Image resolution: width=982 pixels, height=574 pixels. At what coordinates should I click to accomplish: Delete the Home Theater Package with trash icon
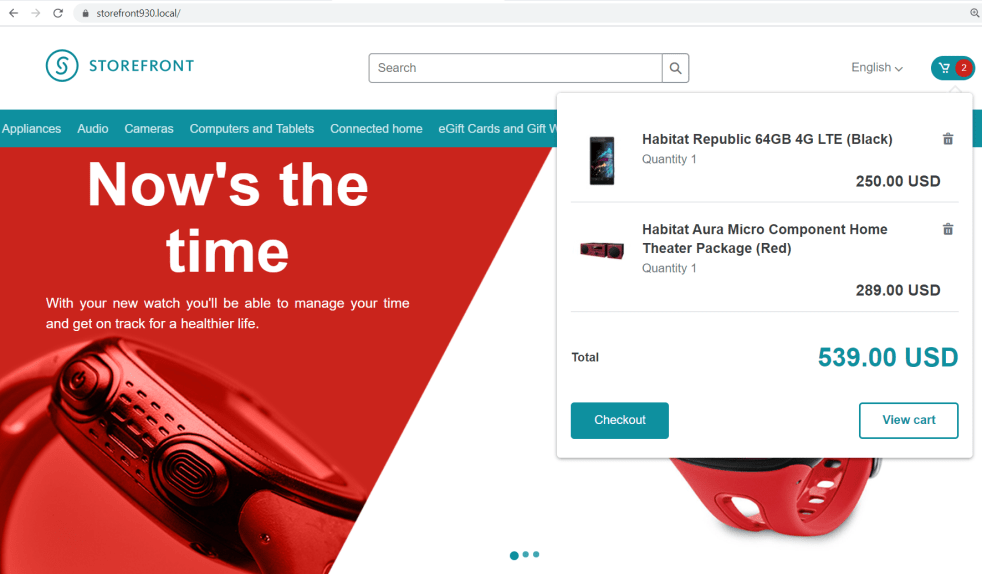point(948,229)
